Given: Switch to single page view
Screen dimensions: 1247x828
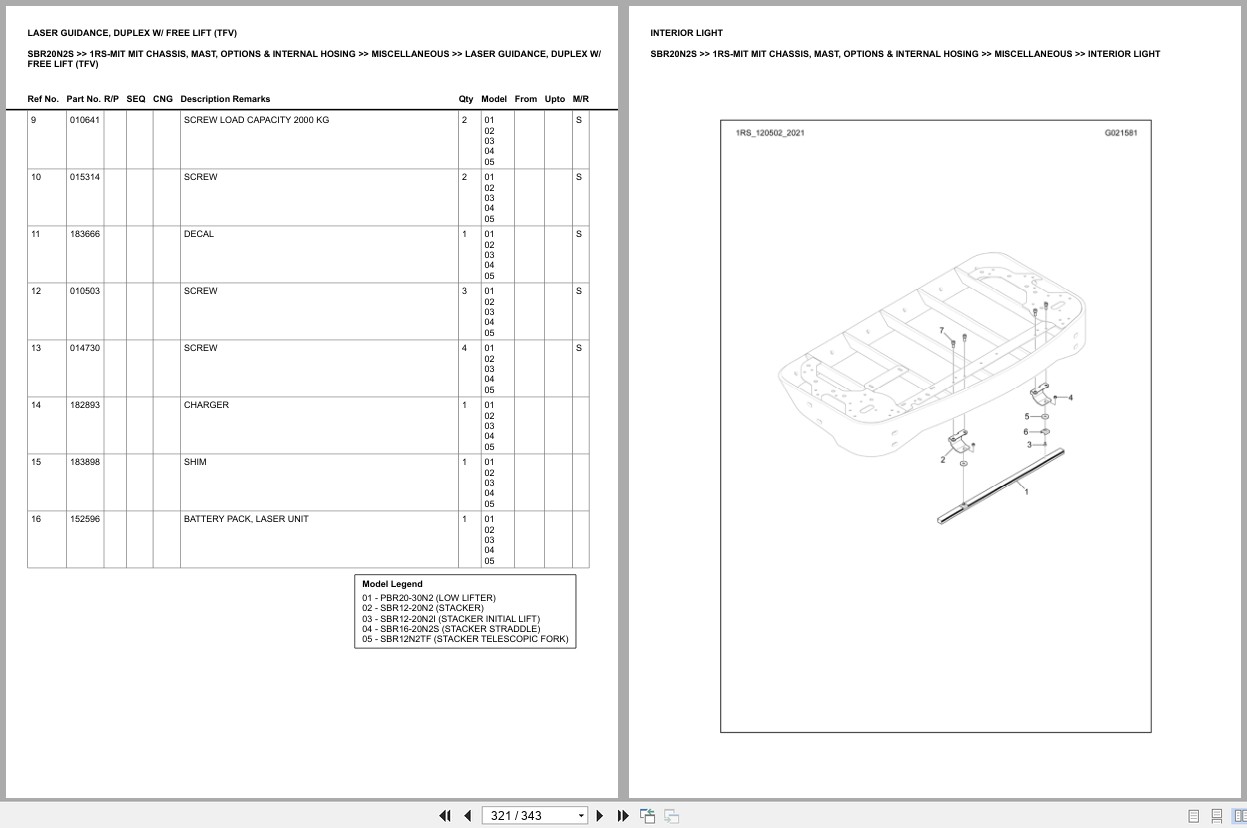Looking at the screenshot, I should tap(1194, 815).
